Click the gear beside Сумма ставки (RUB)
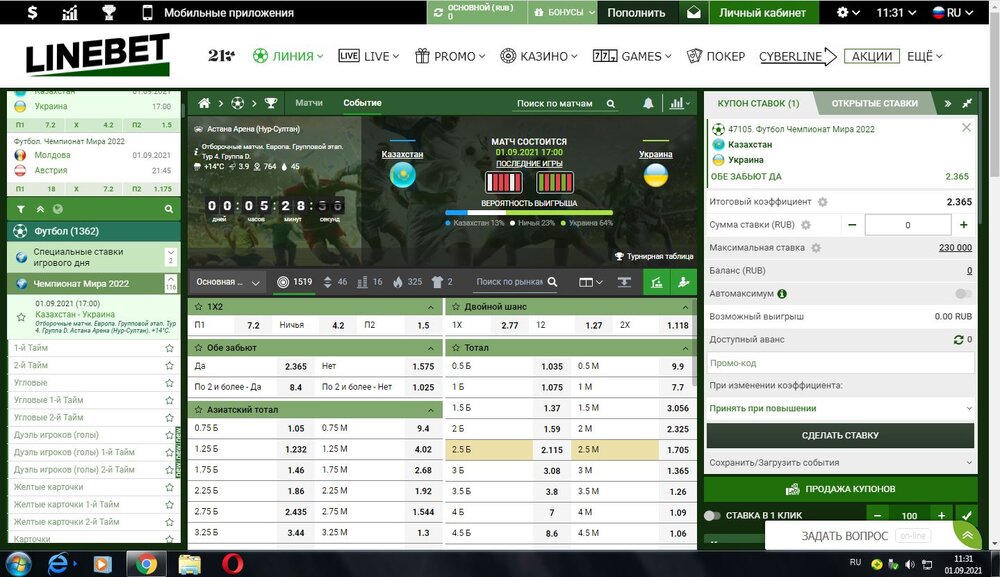 tap(806, 225)
